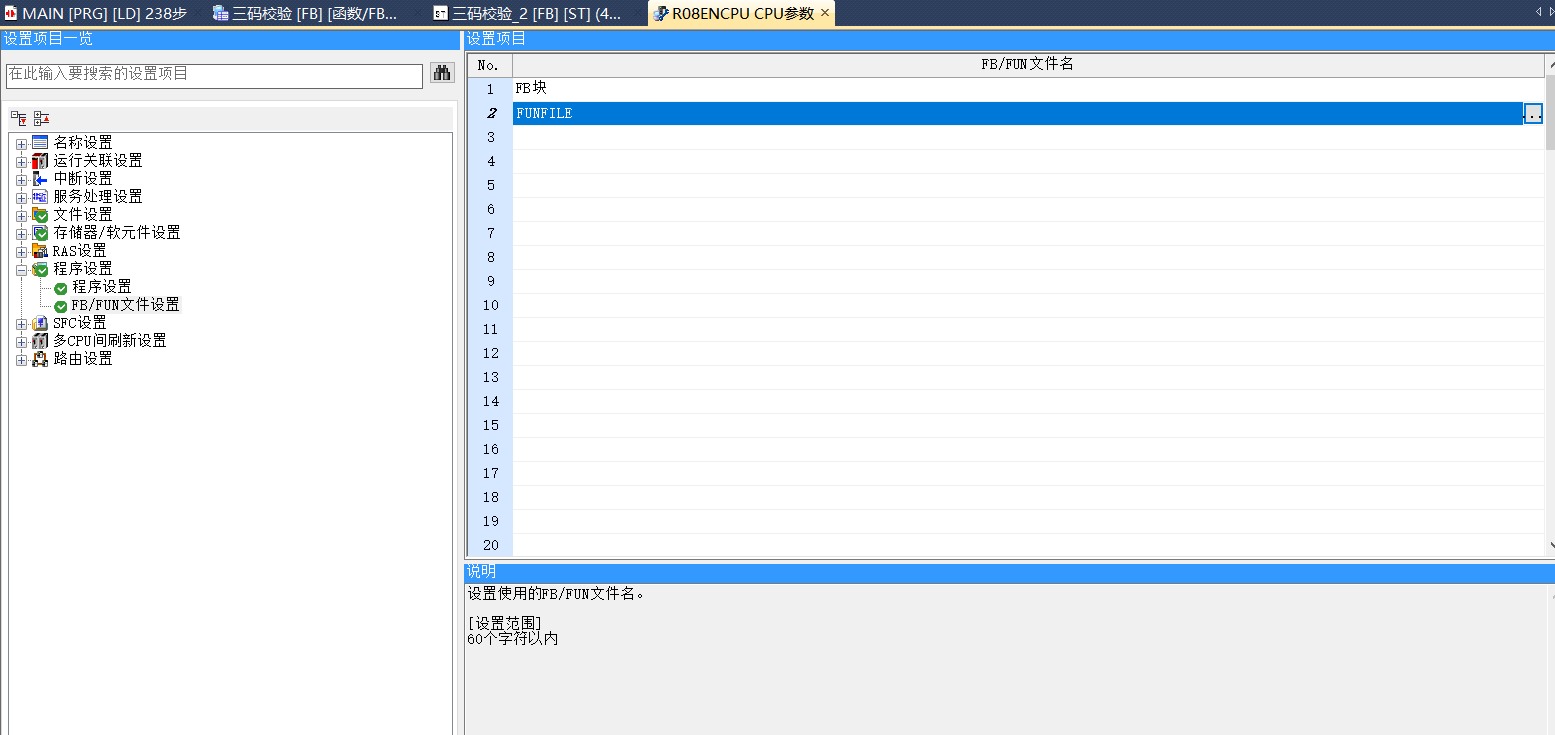
Task: Click the scroll-down arrow of the file table
Action: coord(1551,545)
